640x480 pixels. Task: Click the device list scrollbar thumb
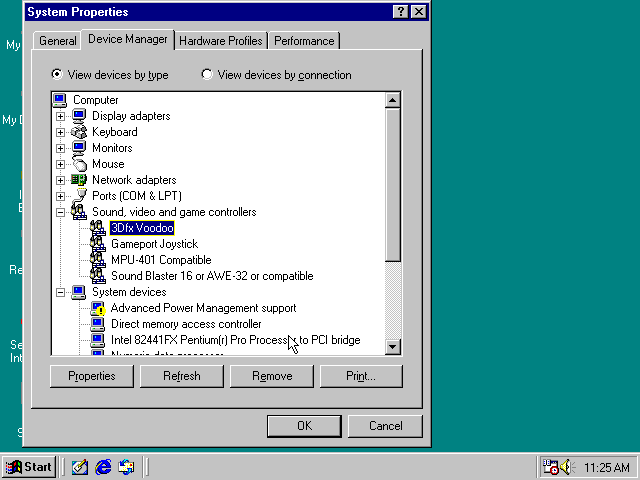click(x=393, y=185)
